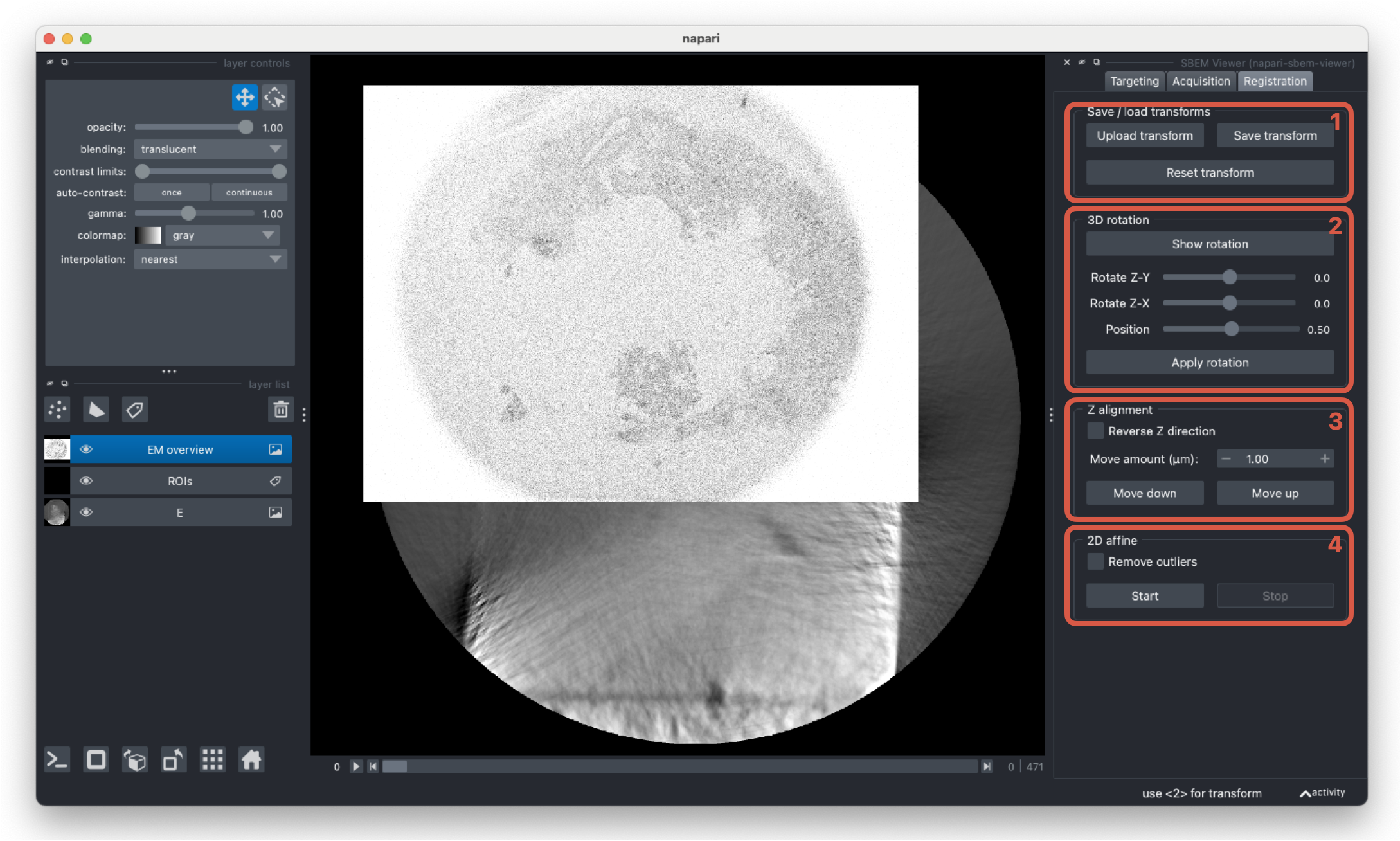Click the slice axis scrollbar

click(x=679, y=766)
